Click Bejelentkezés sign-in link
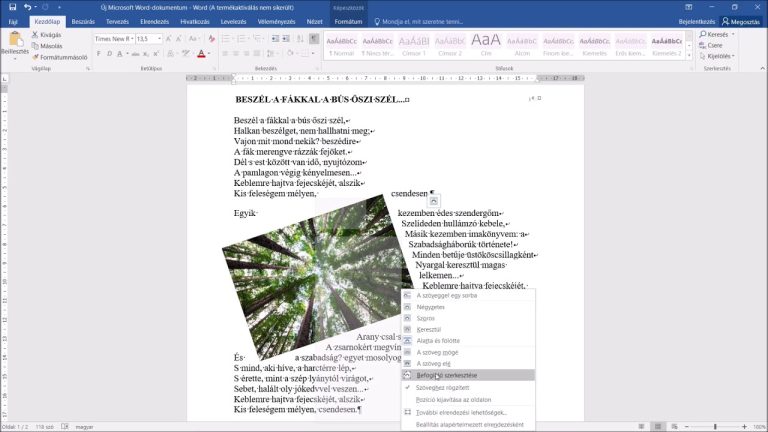Screen dimensions: 768x432 [696, 22]
